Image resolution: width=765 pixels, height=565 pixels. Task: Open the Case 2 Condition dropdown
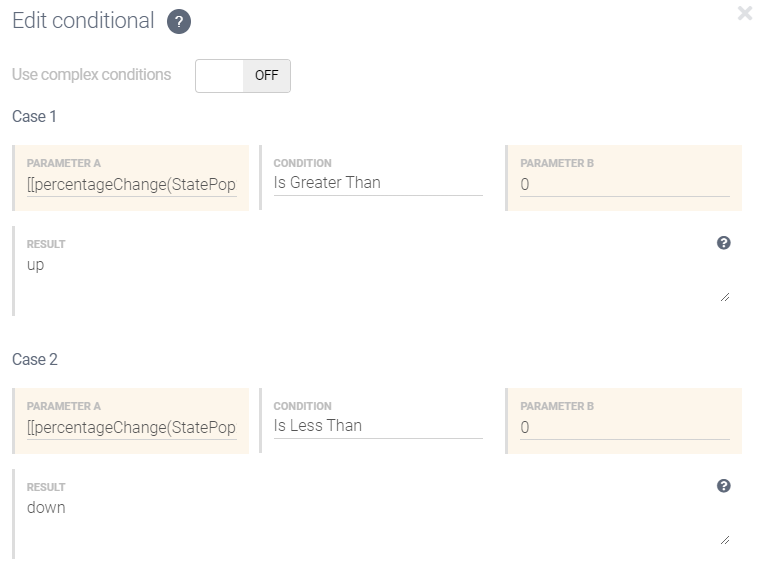(378, 426)
